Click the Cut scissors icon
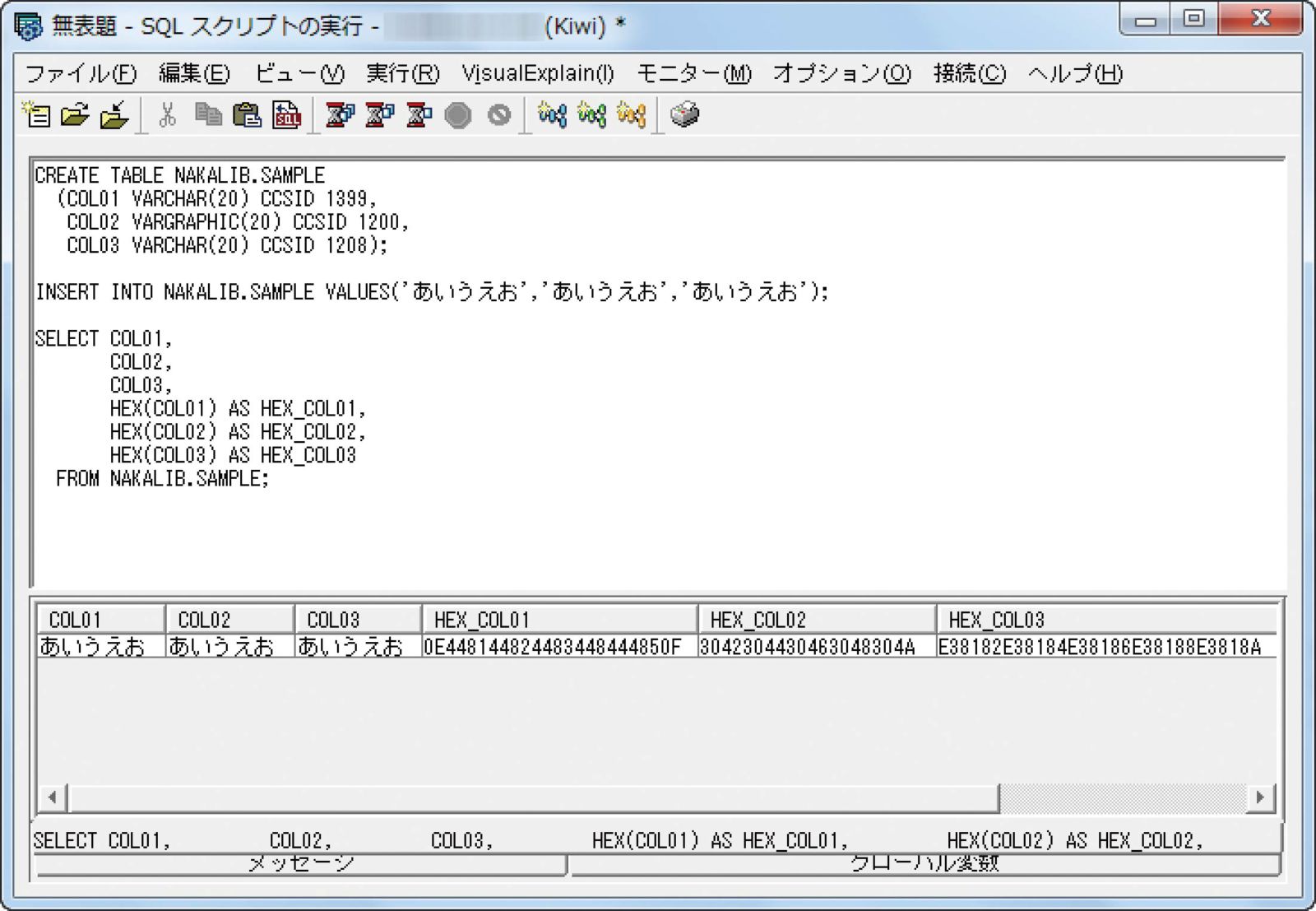The height and width of the screenshot is (911, 1316). click(x=168, y=115)
